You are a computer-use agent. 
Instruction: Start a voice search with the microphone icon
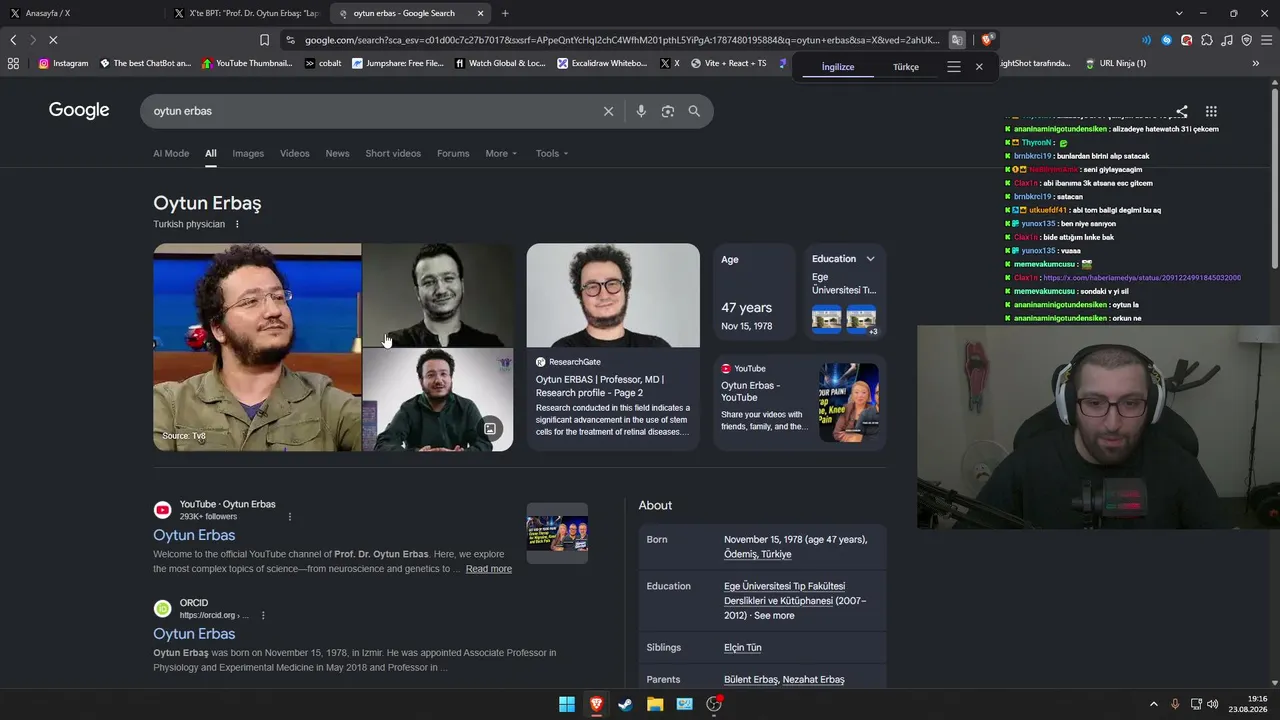click(641, 111)
